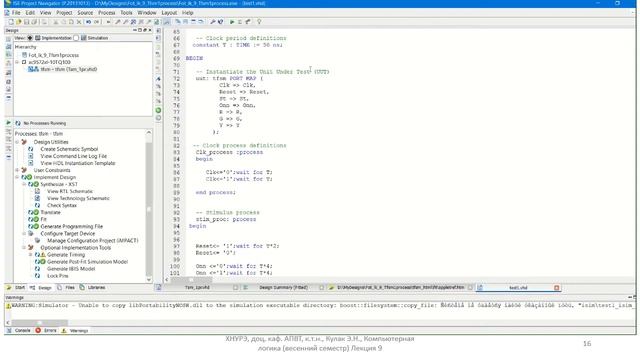Image resolution: width=640 pixels, height=360 pixels.
Task: Open the Console output tab
Action: pyautogui.click(x=19, y=331)
